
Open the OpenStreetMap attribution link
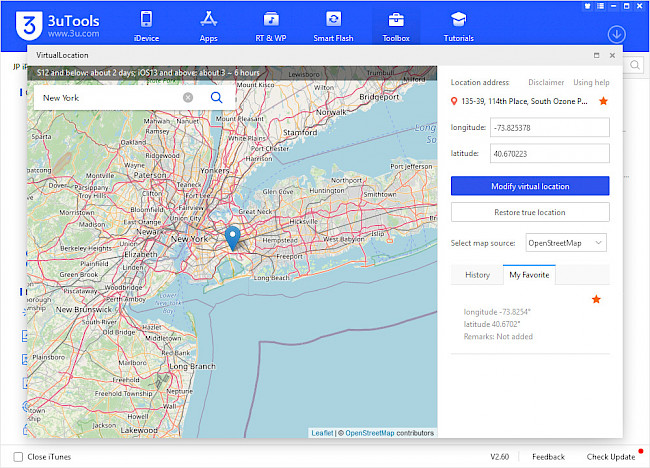pyautogui.click(x=370, y=433)
